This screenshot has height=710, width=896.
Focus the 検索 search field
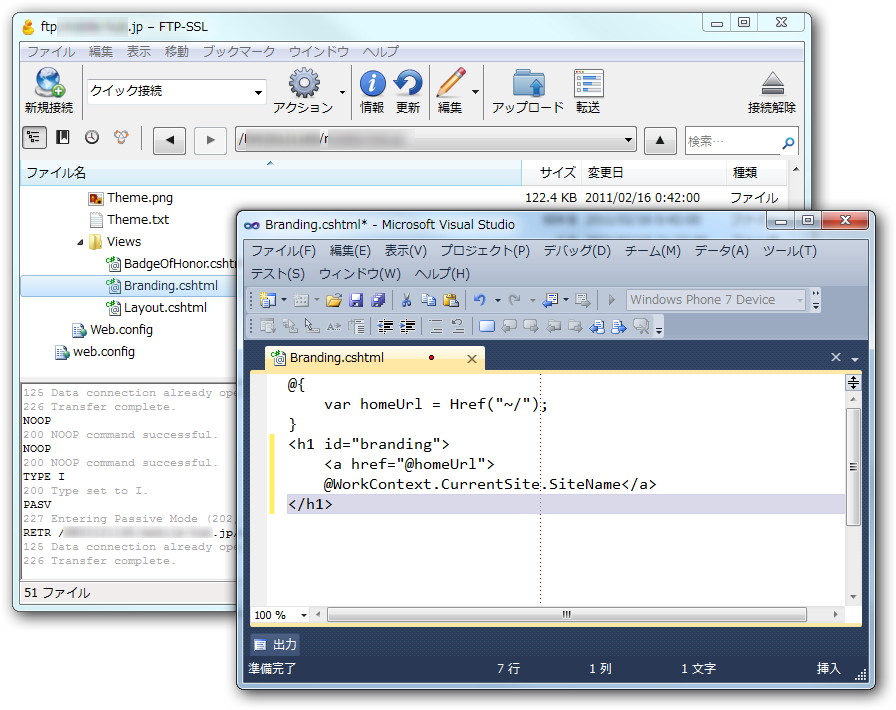coord(733,141)
